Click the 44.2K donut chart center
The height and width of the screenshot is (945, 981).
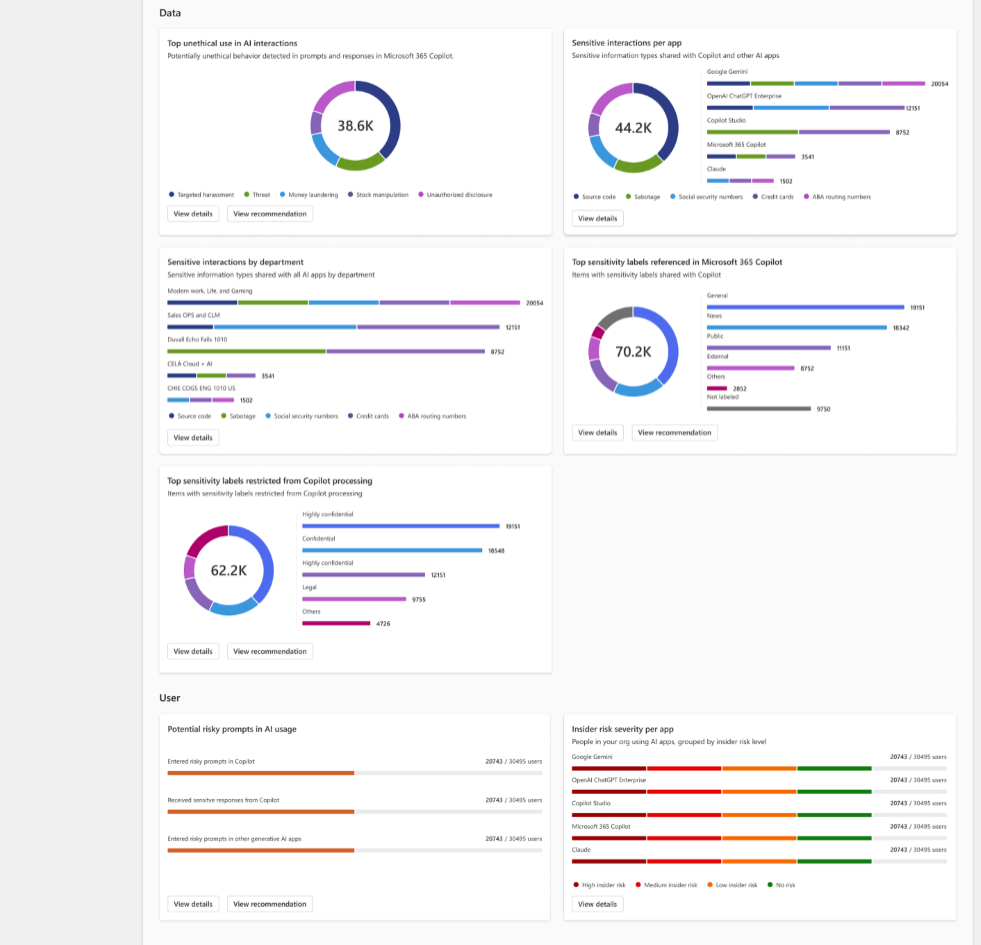click(633, 128)
